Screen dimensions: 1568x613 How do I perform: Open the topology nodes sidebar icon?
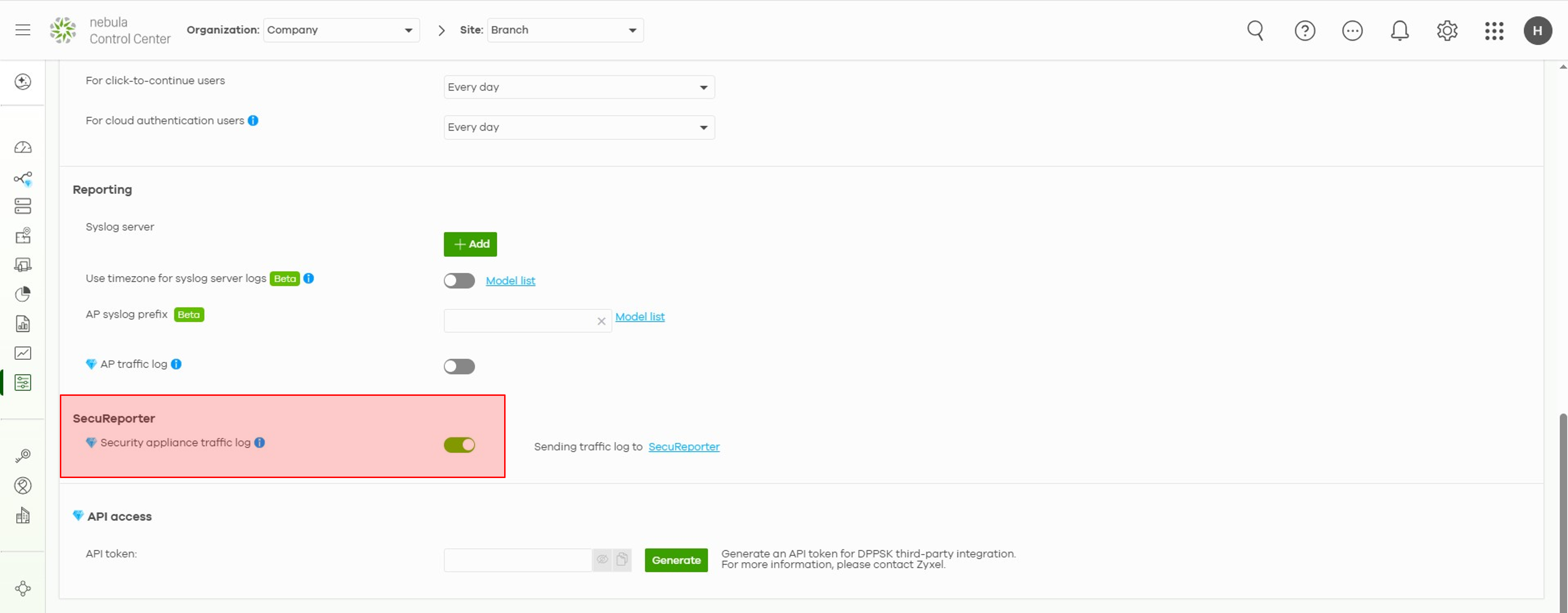22,178
